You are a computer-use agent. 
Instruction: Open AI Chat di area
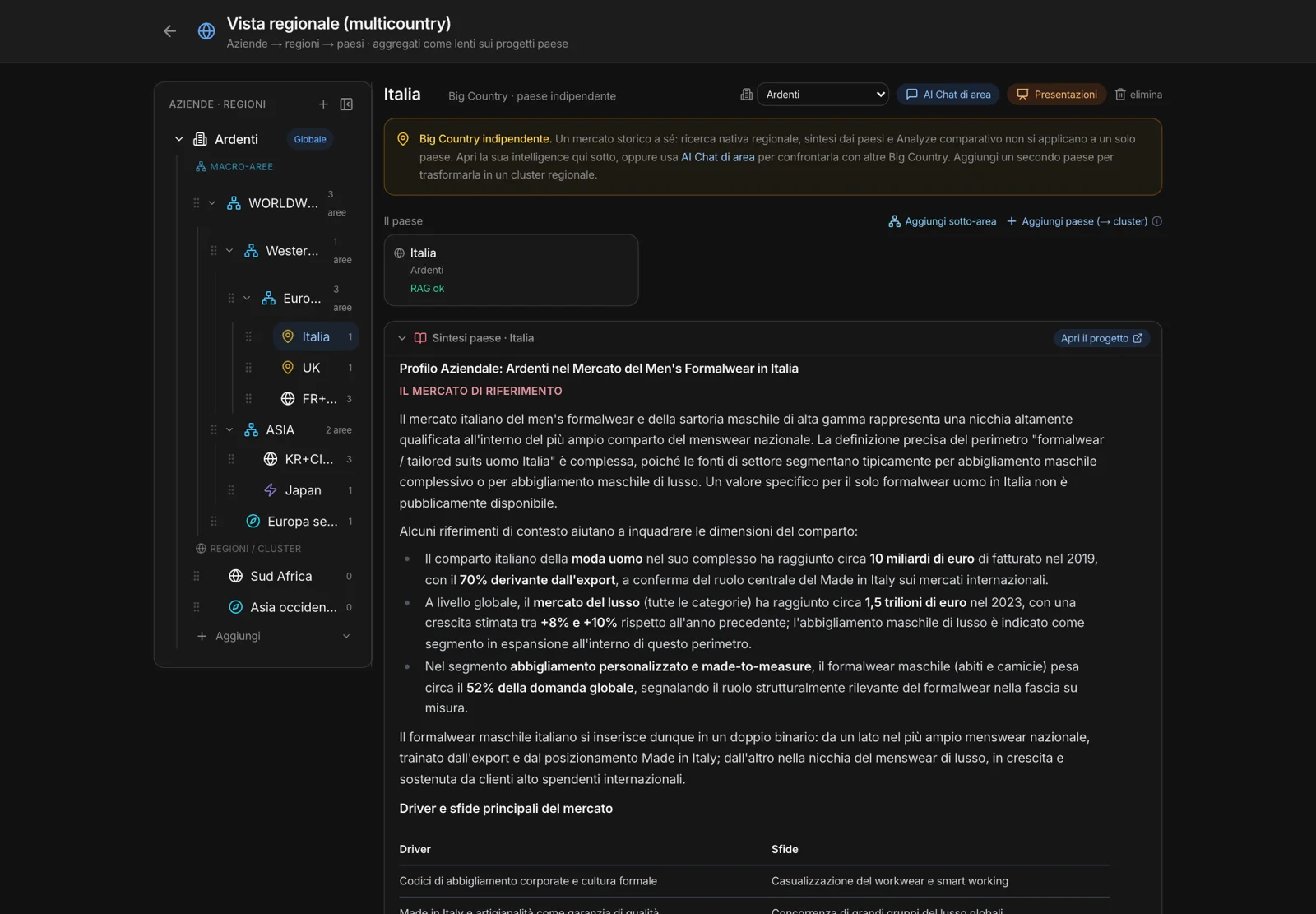(948, 95)
